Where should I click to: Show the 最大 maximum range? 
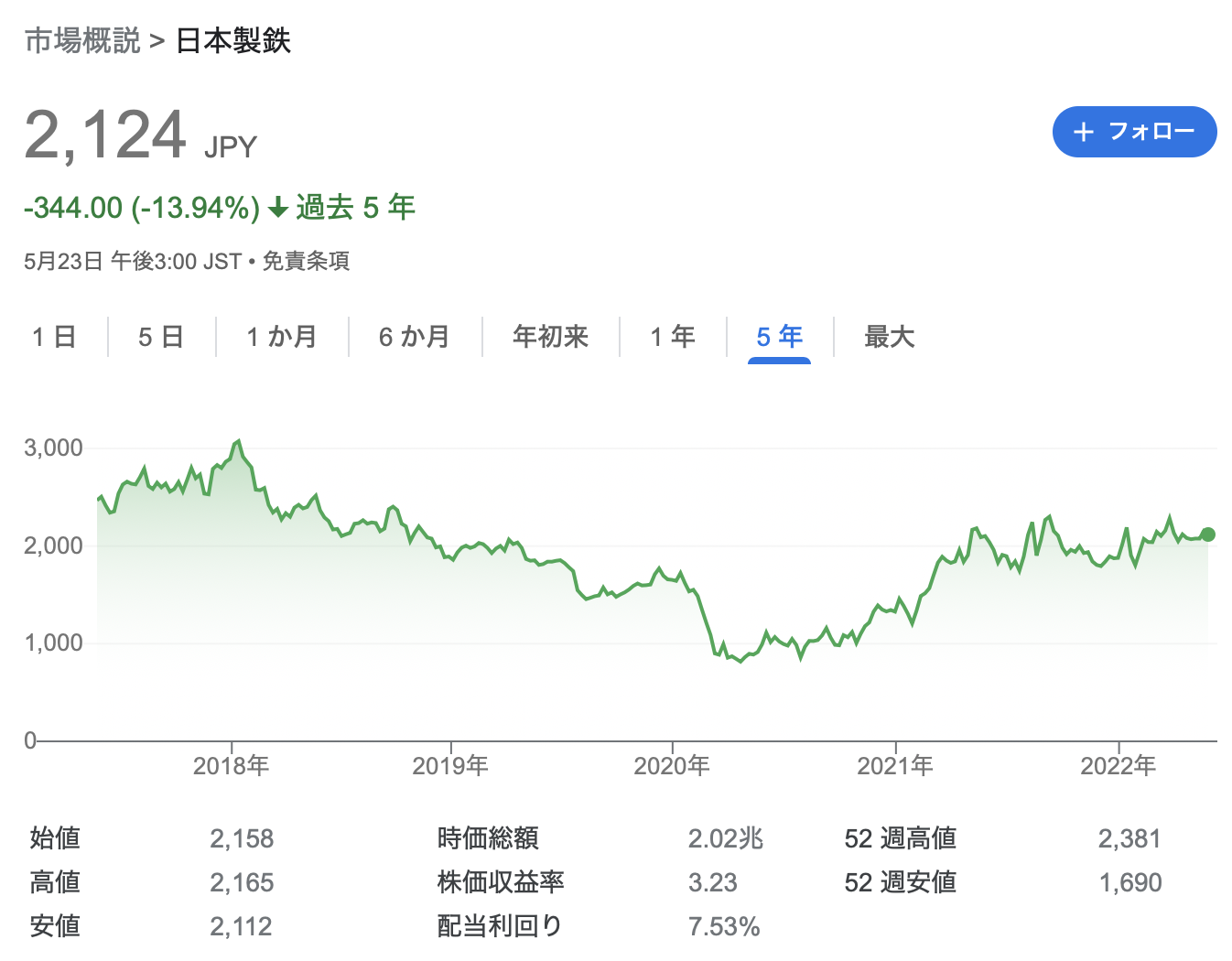pos(890,337)
